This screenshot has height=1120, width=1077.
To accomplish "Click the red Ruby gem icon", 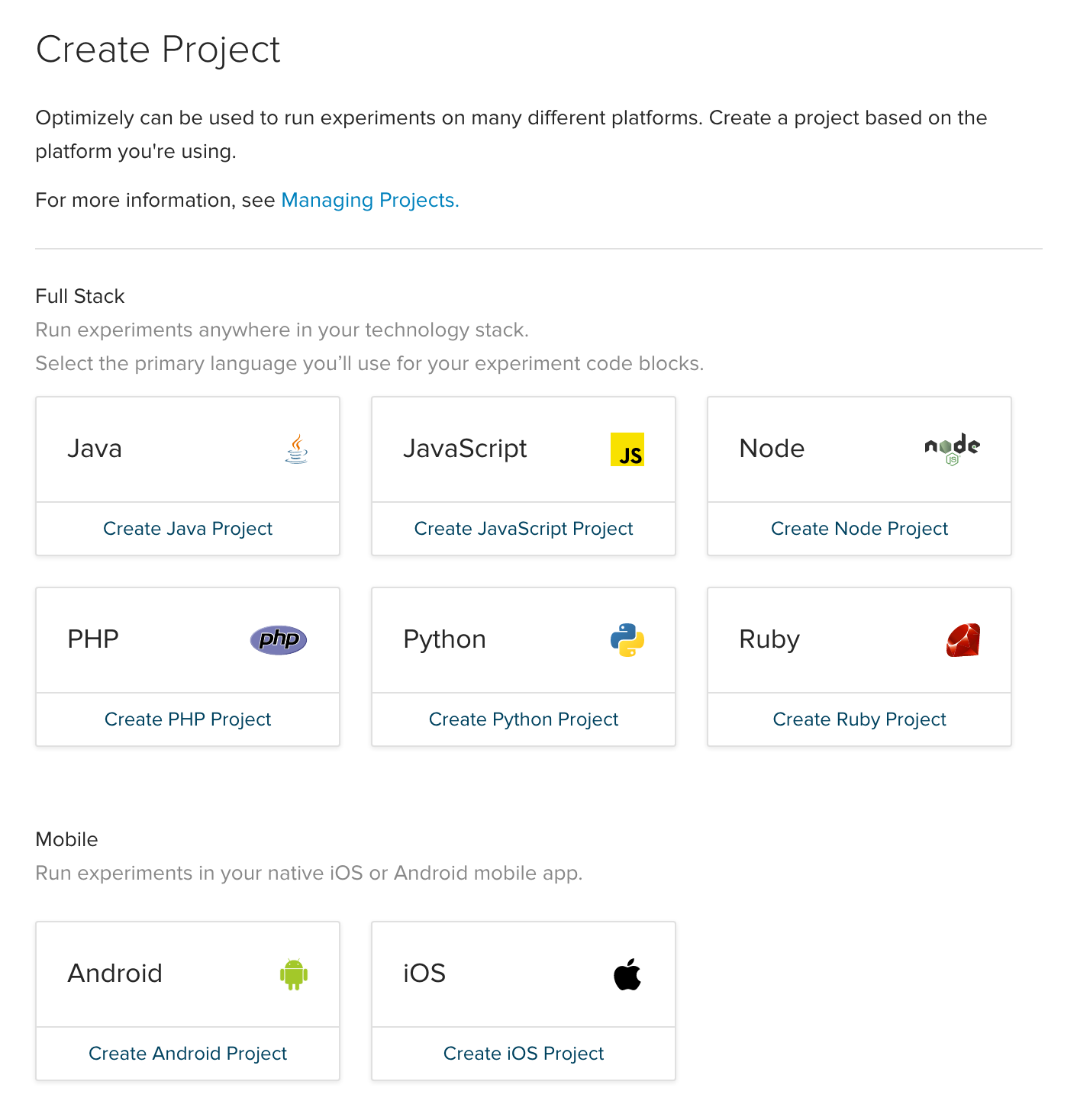I will point(963,640).
